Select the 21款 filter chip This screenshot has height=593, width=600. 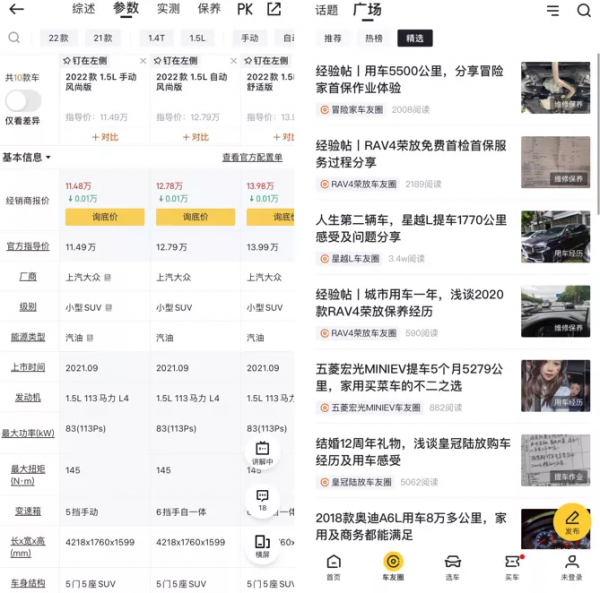point(103,38)
